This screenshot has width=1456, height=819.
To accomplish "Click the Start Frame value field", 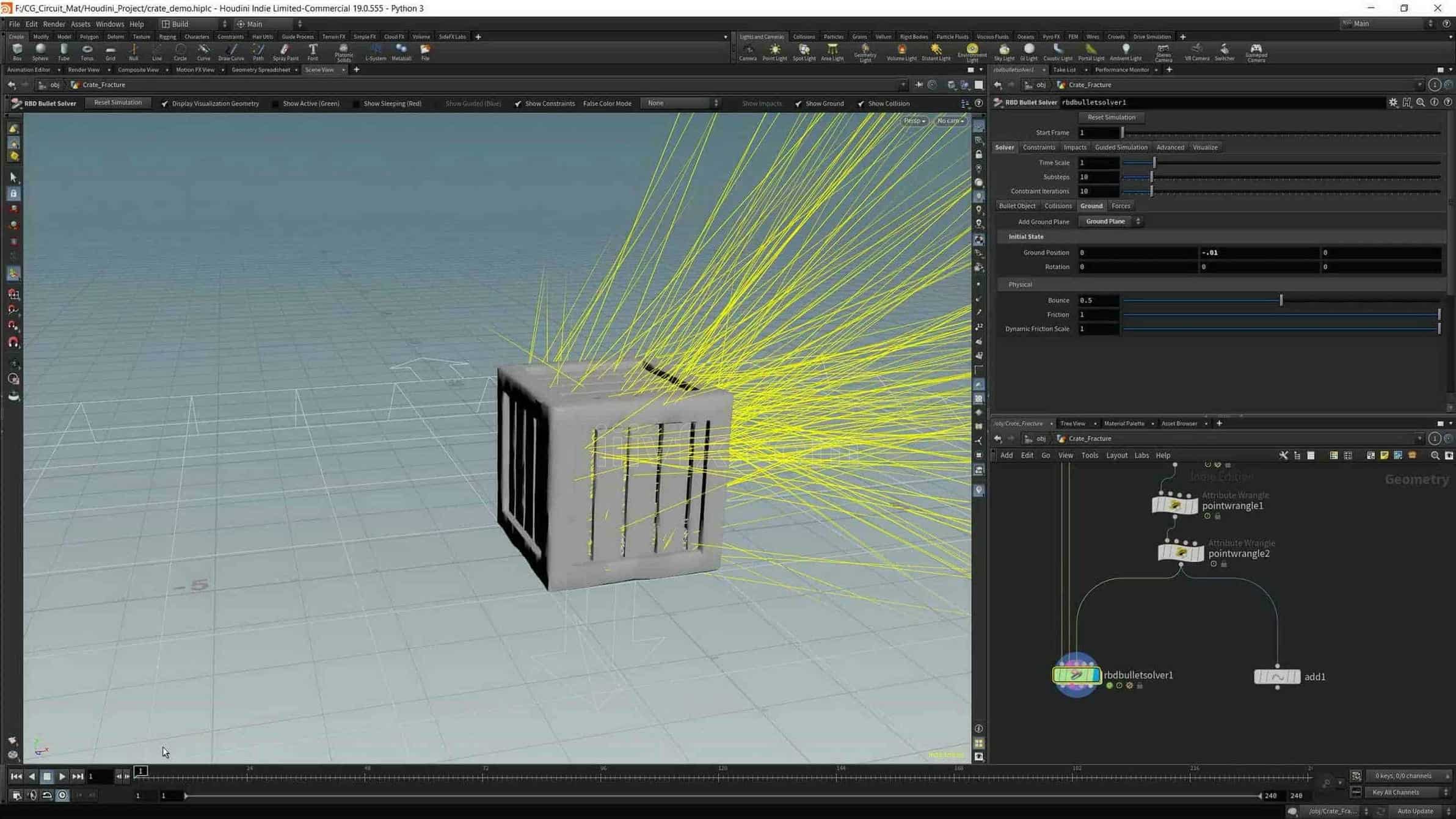I will [x=1097, y=133].
